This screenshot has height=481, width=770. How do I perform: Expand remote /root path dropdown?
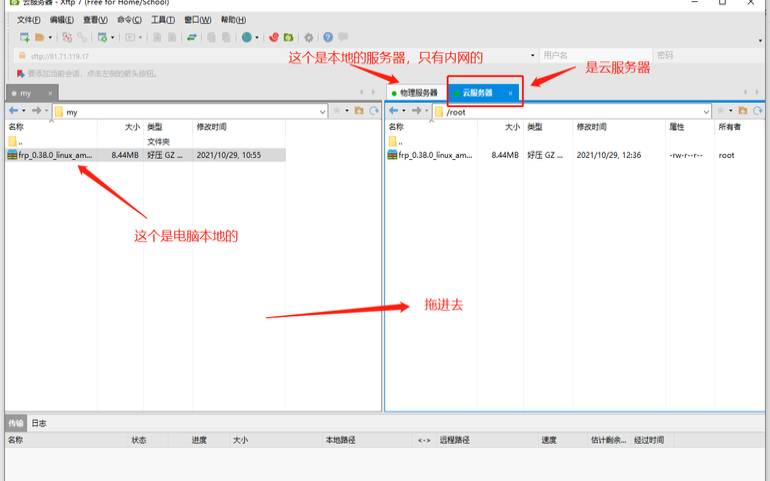point(706,112)
